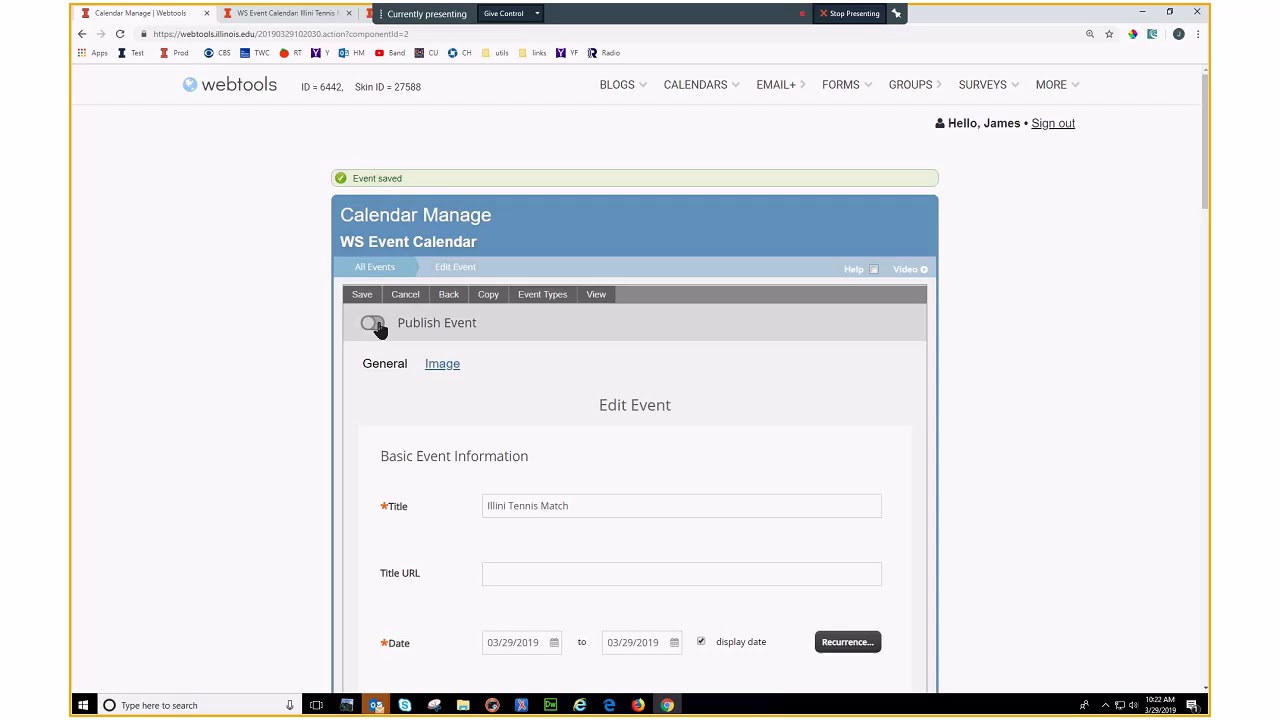1280x720 pixels.
Task: Click into the Title field
Action: 681,506
